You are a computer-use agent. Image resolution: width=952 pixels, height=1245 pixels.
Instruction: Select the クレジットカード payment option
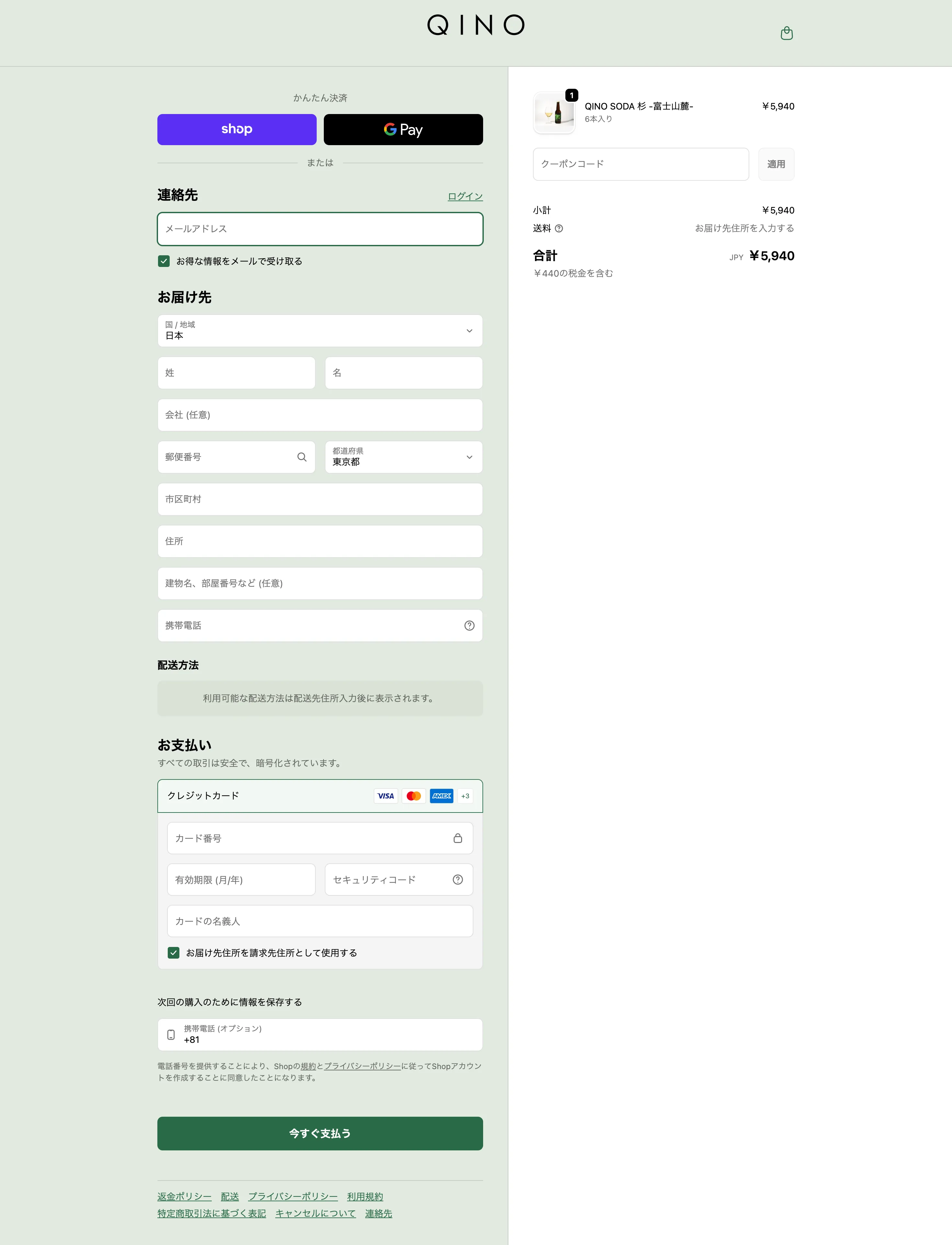203,795
